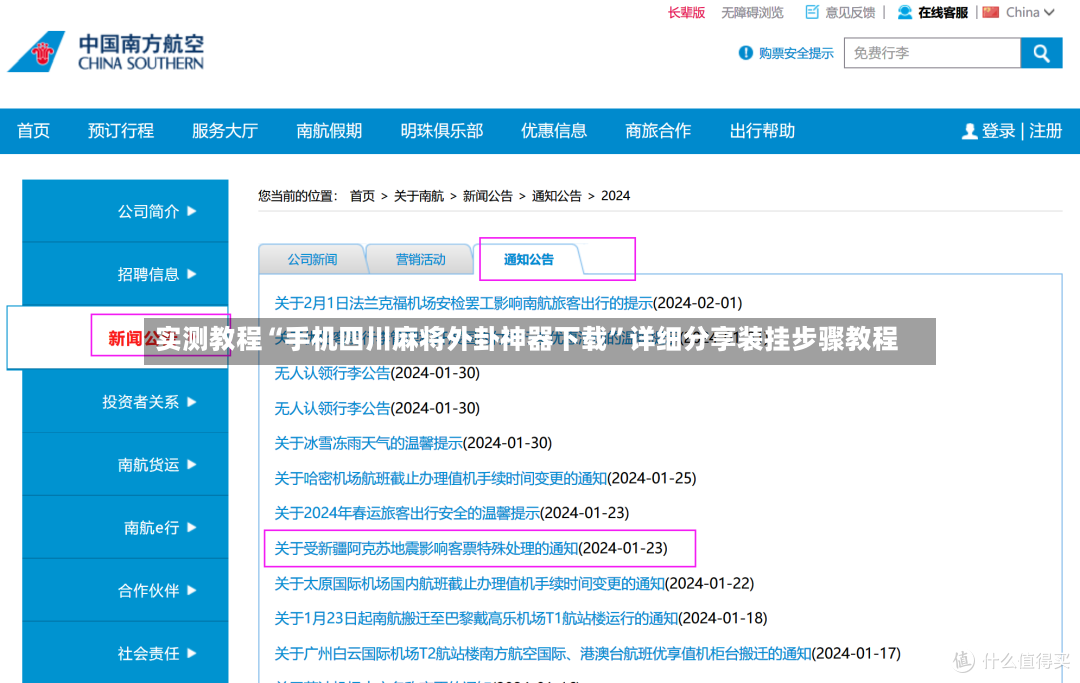Switch to 公司新闻 tab
1080x683 pixels.
coord(312,260)
